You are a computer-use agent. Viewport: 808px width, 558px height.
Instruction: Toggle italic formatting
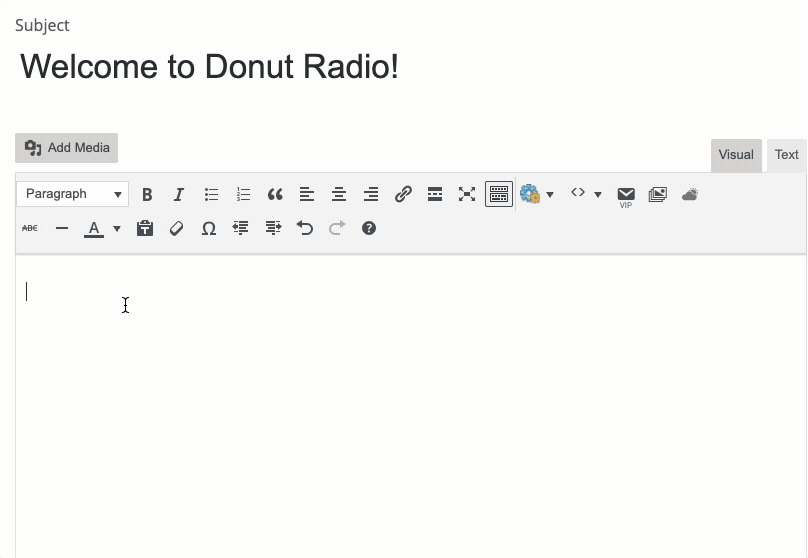179,194
